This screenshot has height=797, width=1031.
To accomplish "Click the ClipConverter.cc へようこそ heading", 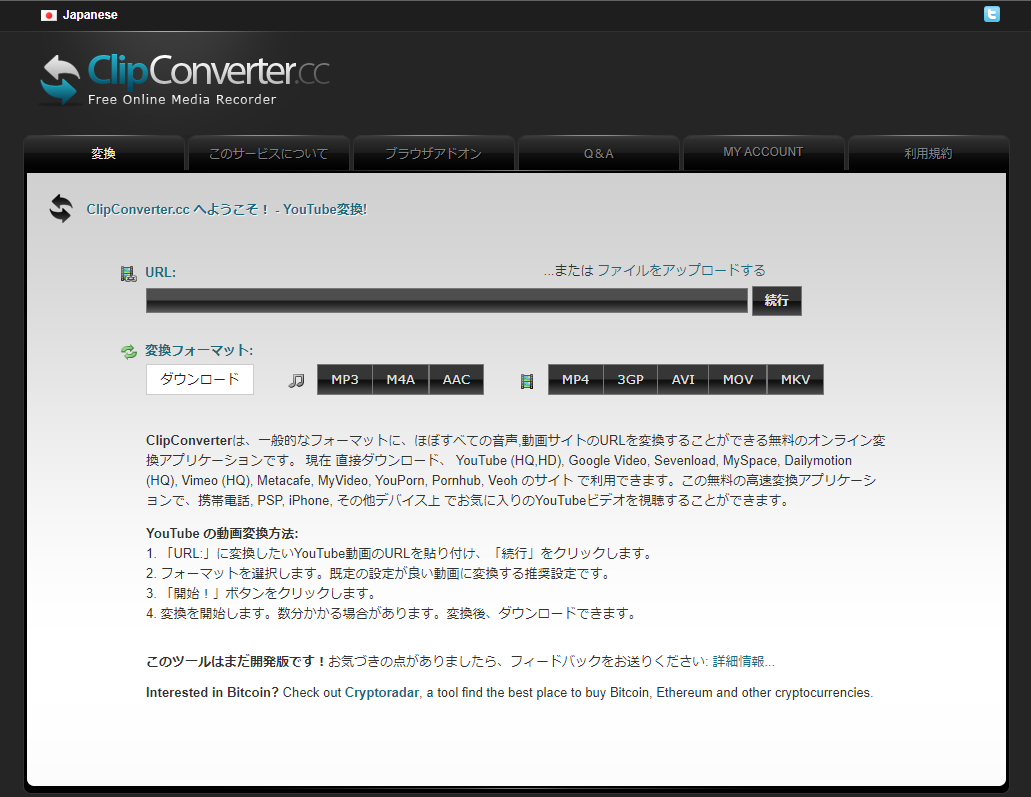I will [x=227, y=209].
